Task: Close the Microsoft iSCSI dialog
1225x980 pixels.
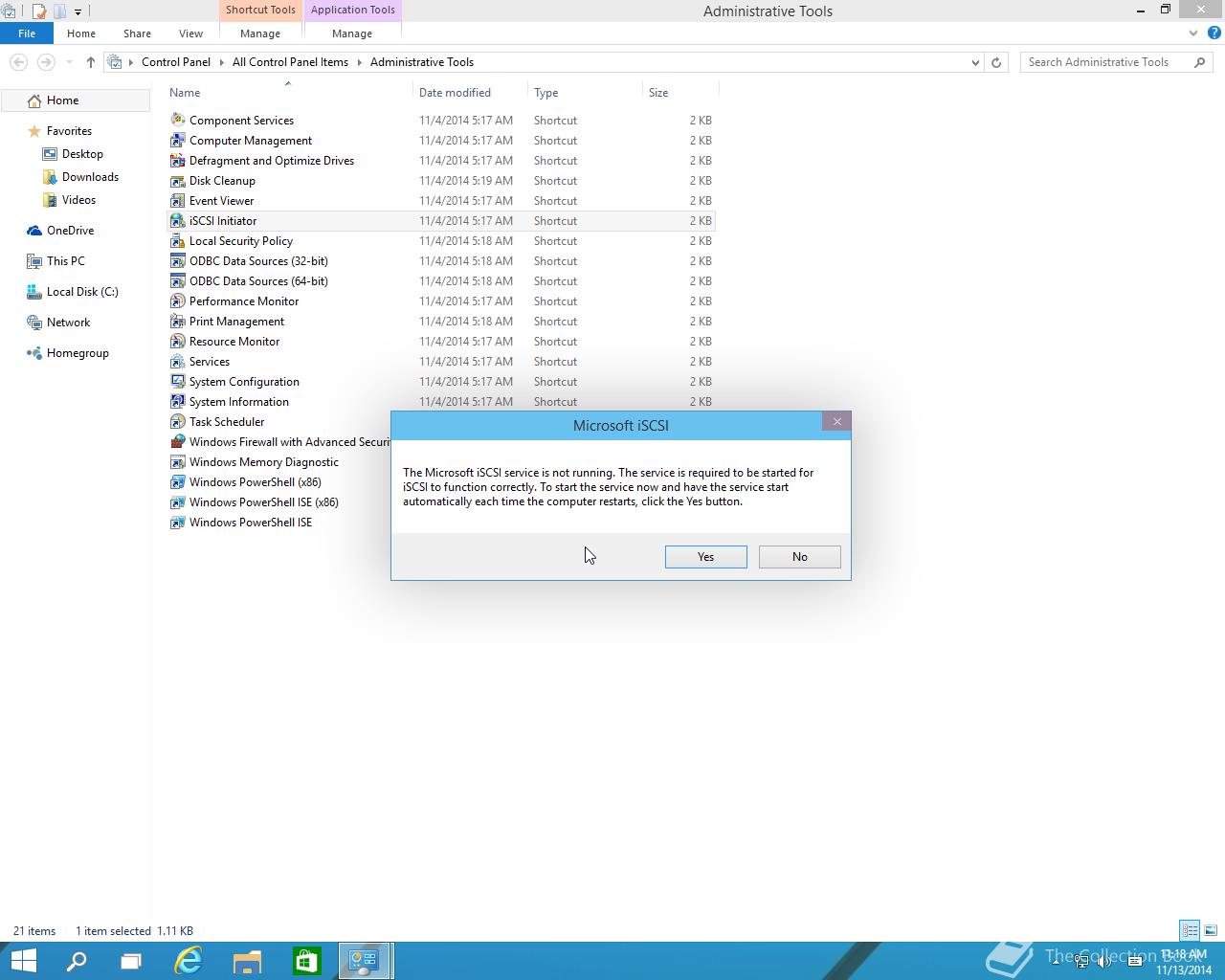Action: click(836, 421)
